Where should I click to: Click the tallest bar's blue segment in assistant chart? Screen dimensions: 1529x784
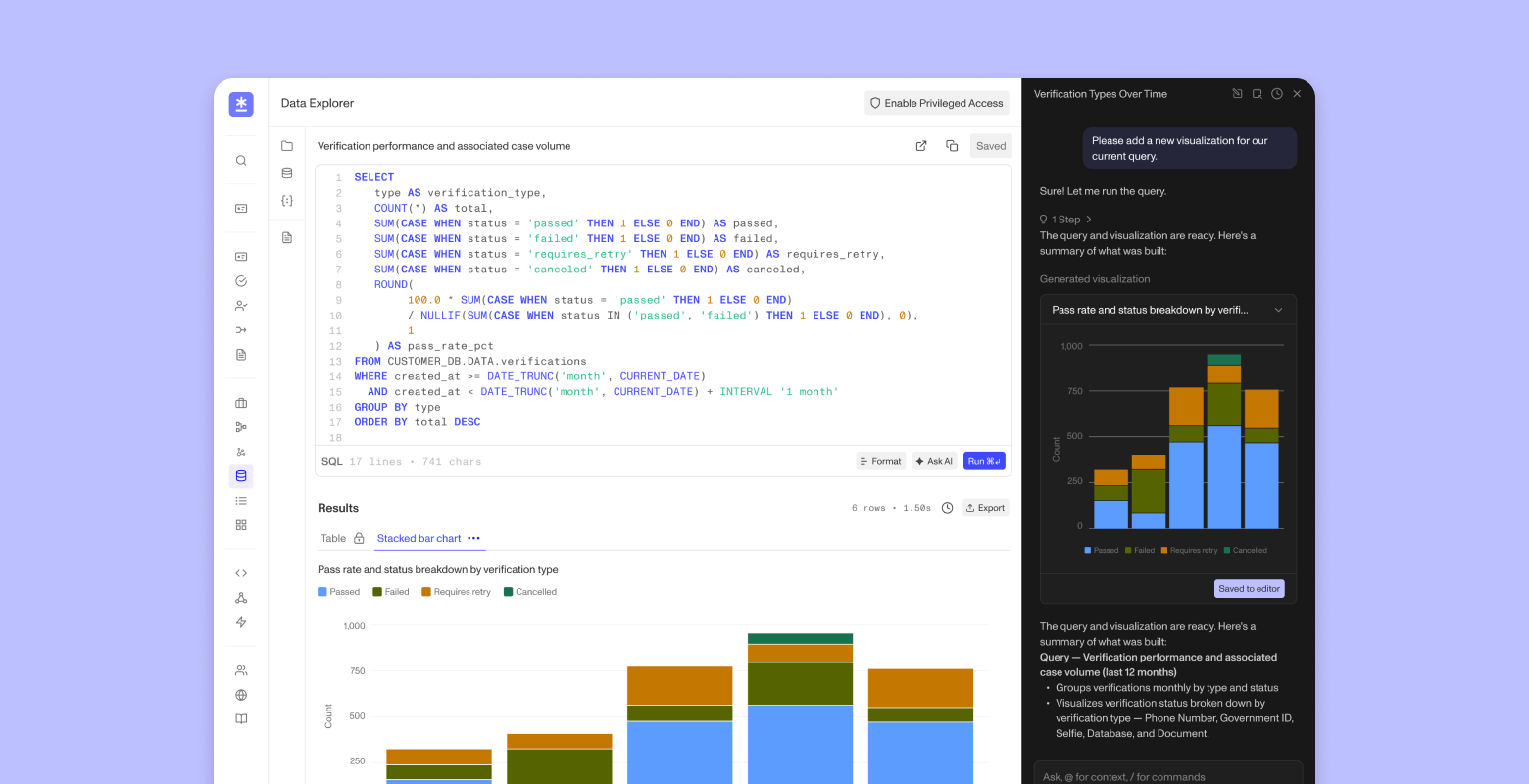pyautogui.click(x=1224, y=477)
